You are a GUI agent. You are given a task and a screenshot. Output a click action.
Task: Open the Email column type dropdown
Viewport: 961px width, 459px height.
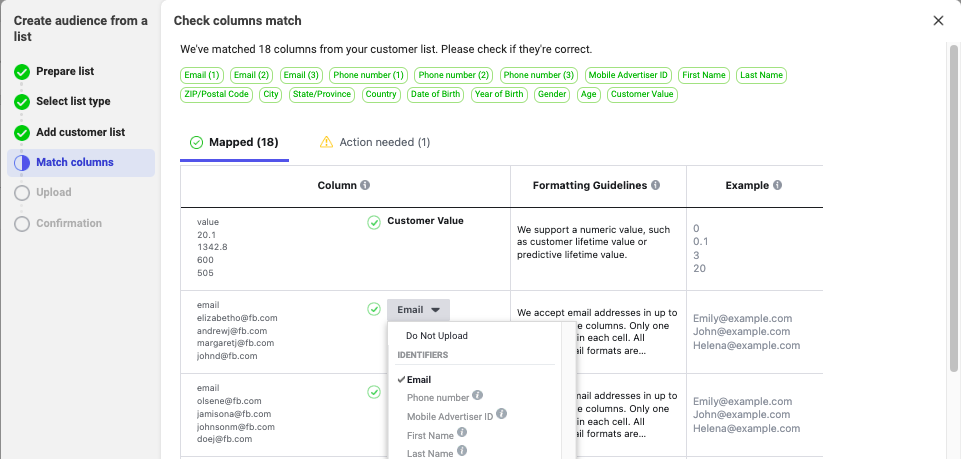418,310
